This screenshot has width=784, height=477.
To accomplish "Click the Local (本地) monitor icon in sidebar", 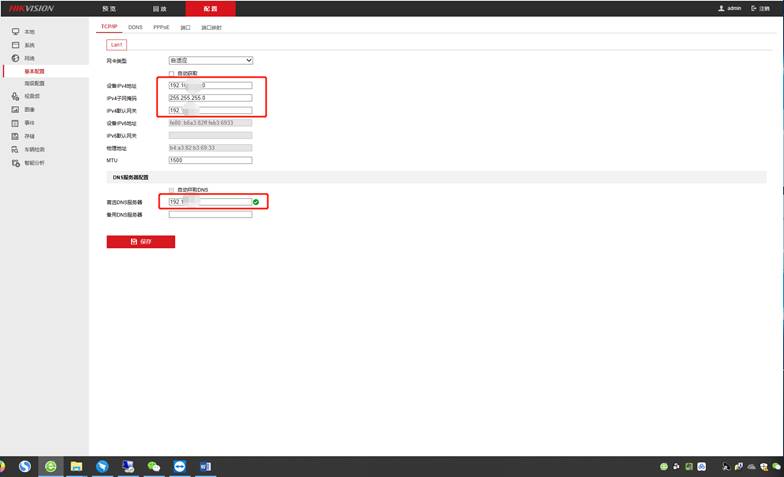I will (15, 32).
